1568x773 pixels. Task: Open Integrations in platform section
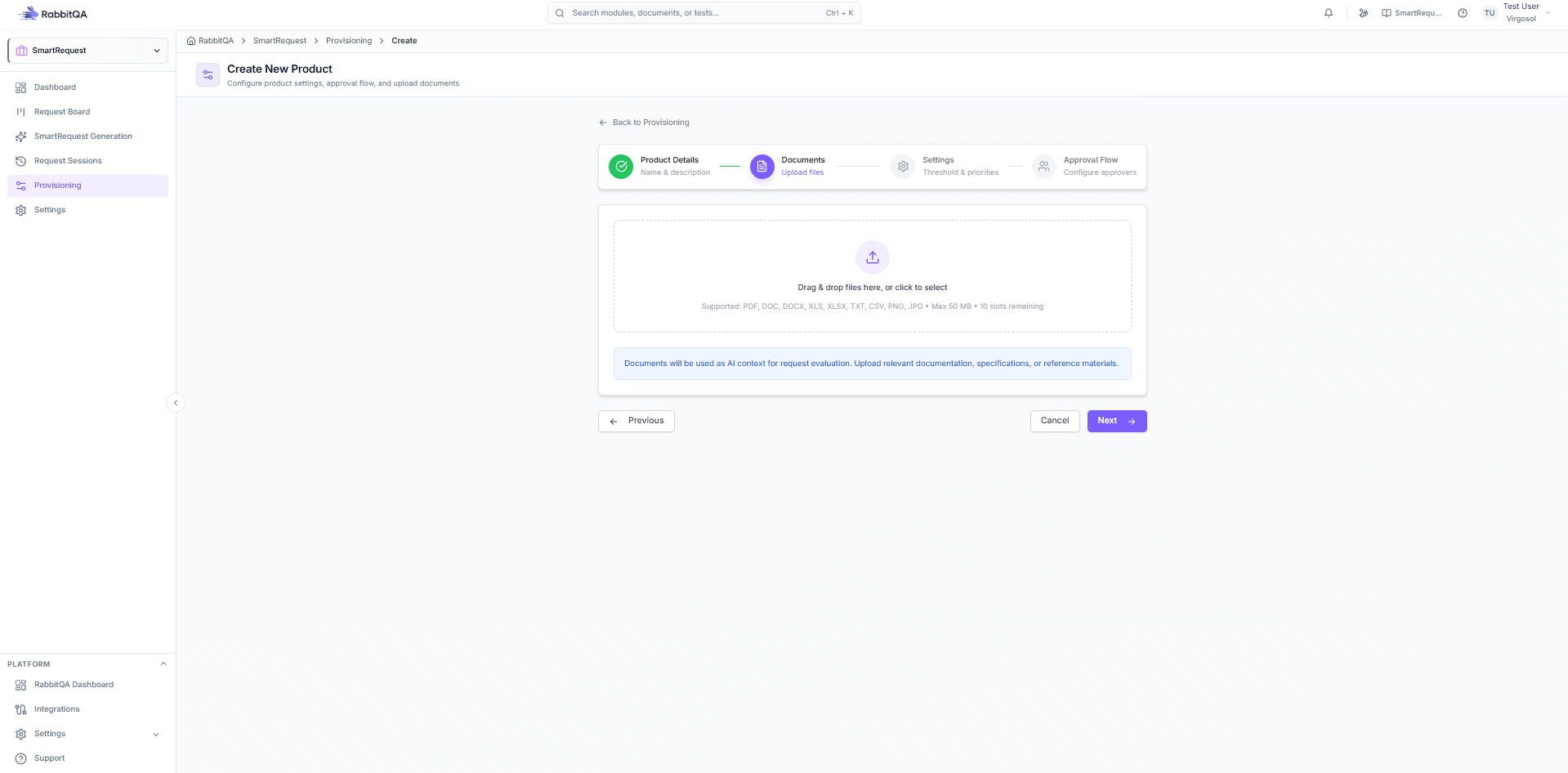(87, 709)
